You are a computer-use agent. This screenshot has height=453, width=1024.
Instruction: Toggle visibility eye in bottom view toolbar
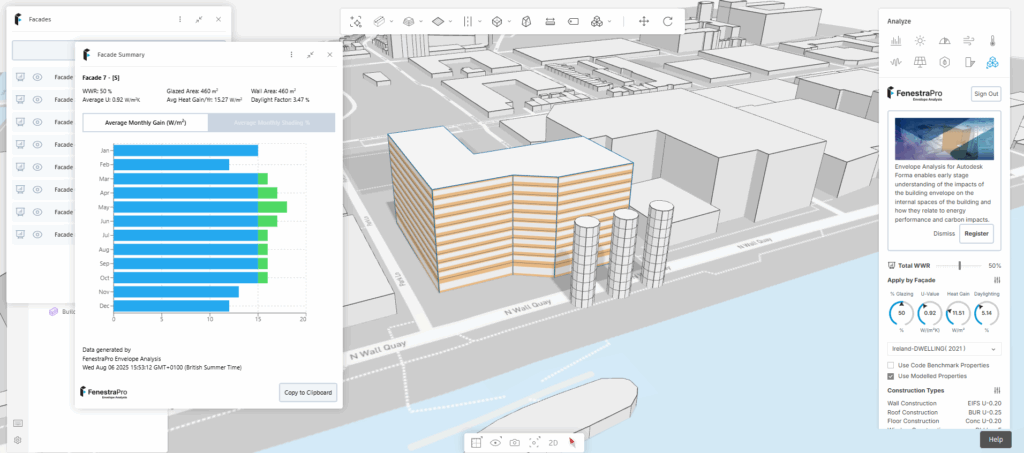[x=496, y=443]
